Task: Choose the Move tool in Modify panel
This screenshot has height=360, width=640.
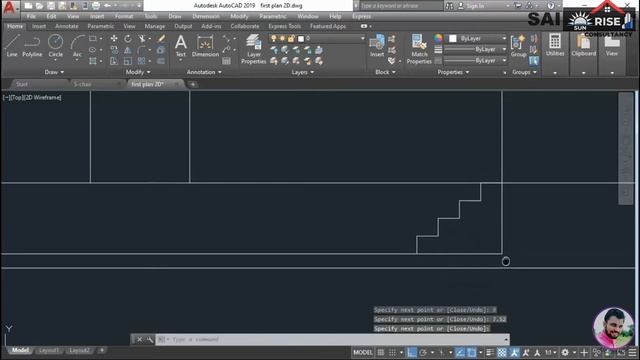Action: coord(114,38)
